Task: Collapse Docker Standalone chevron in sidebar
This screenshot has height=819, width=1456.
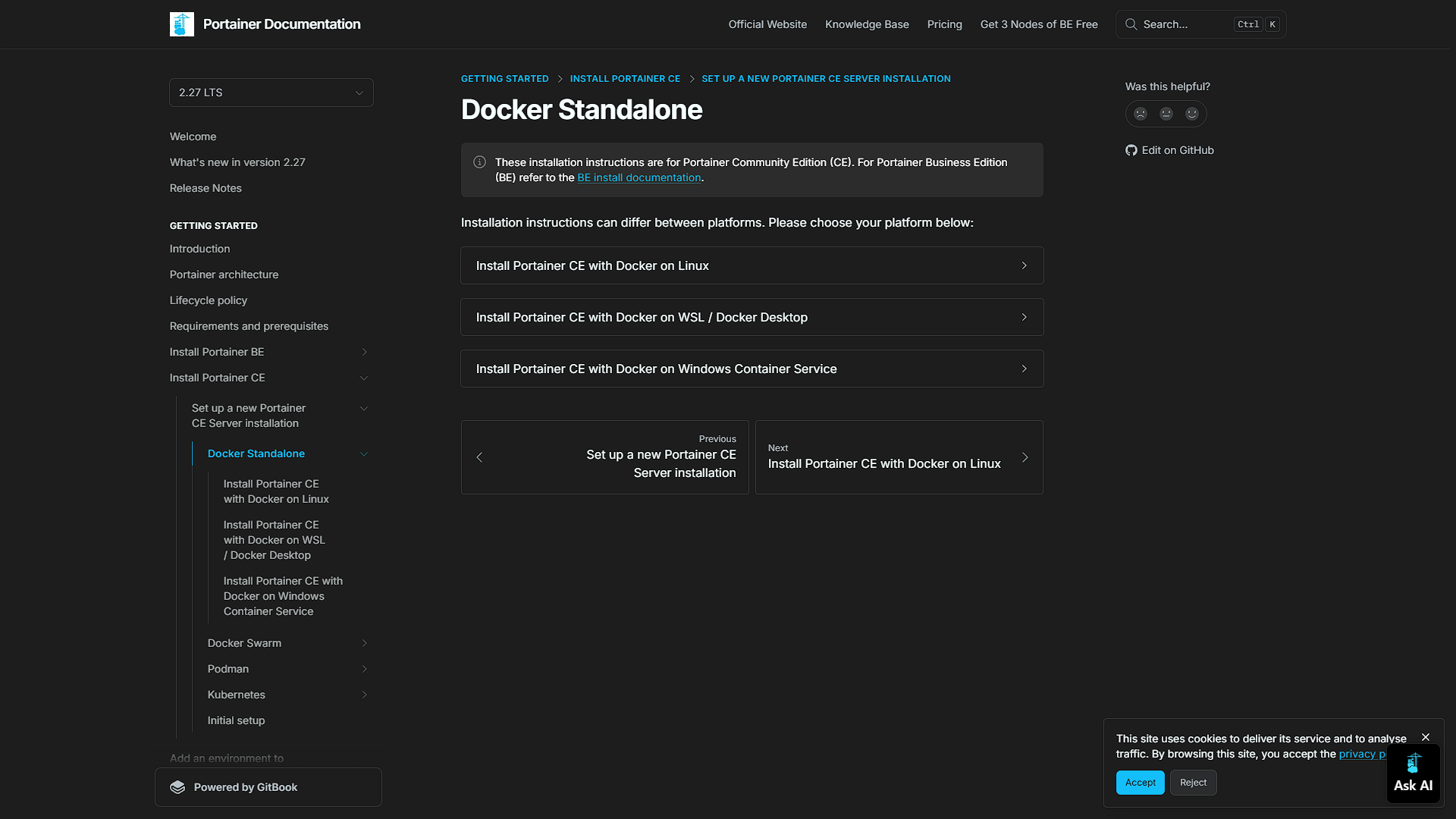Action: [x=364, y=453]
